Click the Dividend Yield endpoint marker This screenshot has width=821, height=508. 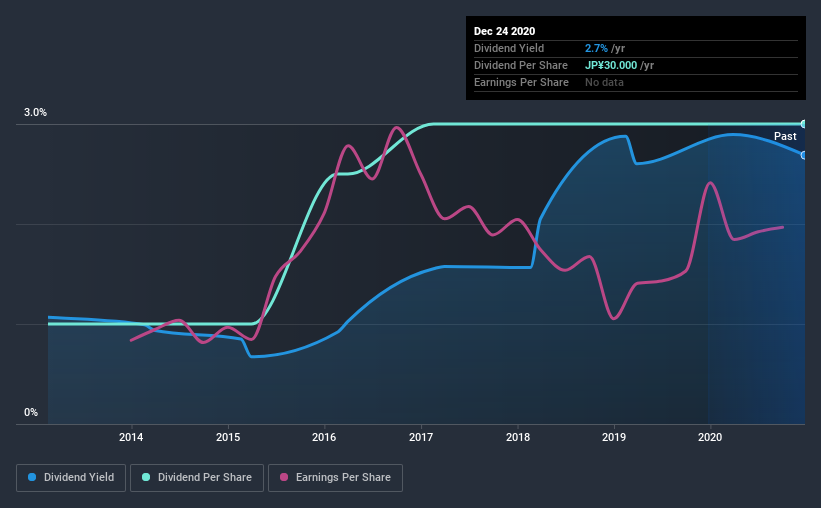pos(803,156)
